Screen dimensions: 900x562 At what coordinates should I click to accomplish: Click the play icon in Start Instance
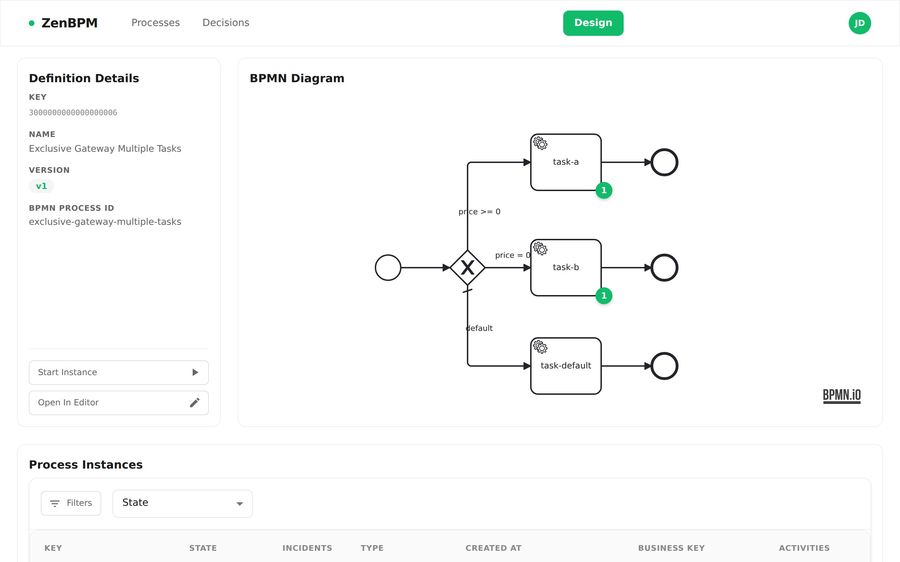pos(195,372)
